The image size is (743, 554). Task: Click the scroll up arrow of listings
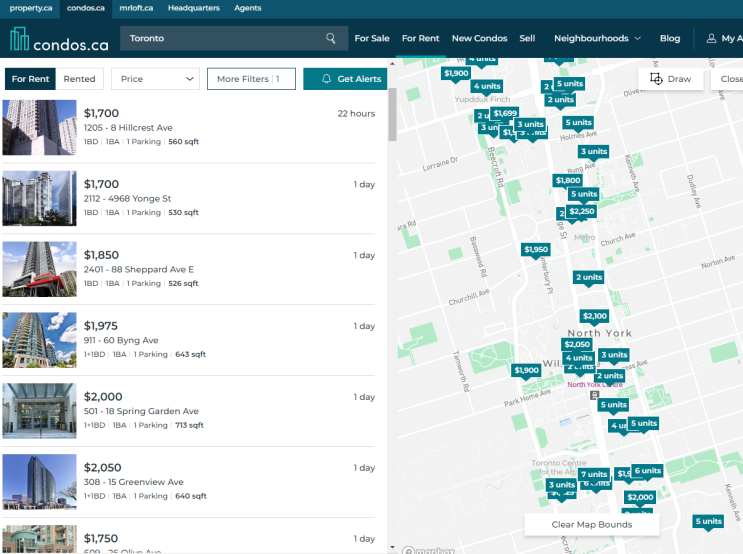(x=392, y=63)
